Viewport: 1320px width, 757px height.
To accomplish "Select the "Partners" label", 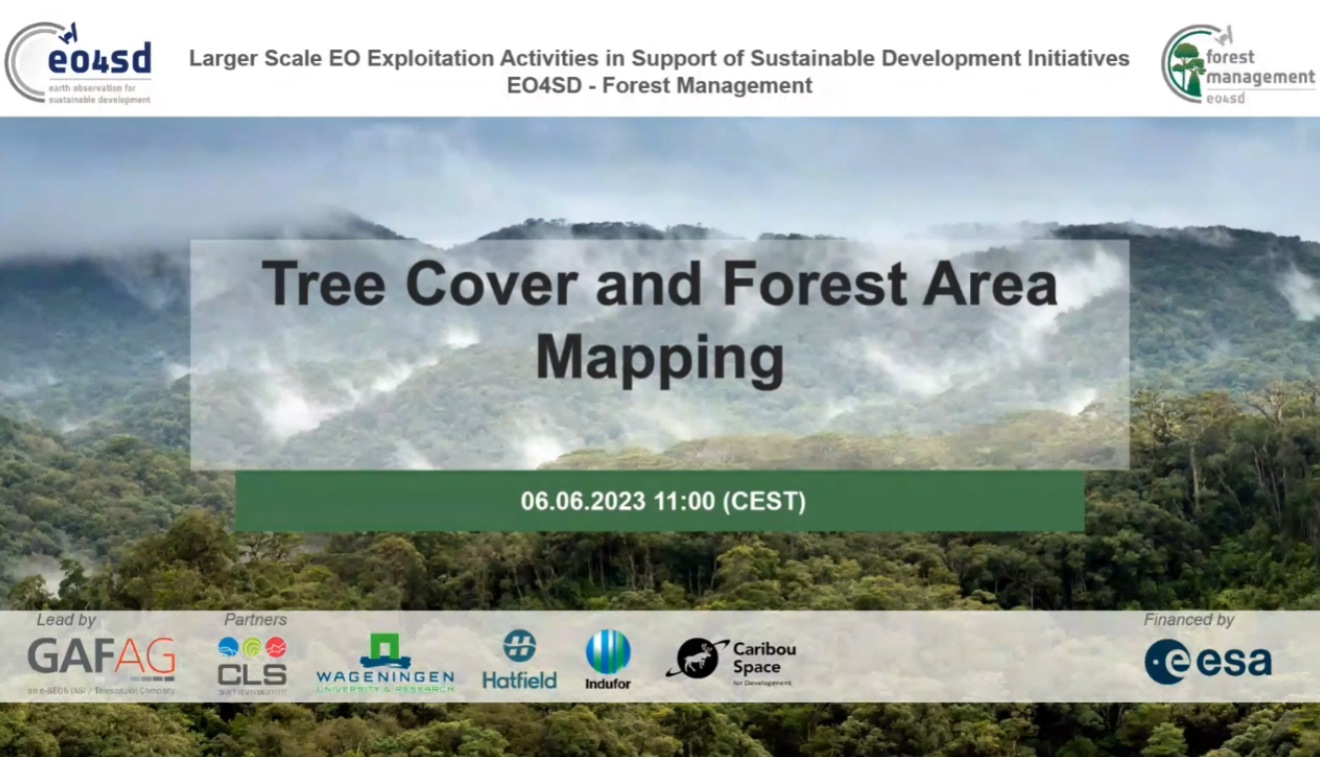I will click(255, 620).
